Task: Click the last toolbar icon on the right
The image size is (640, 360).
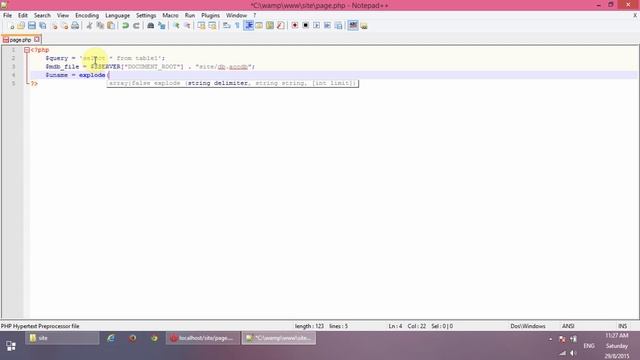Action: point(364,26)
